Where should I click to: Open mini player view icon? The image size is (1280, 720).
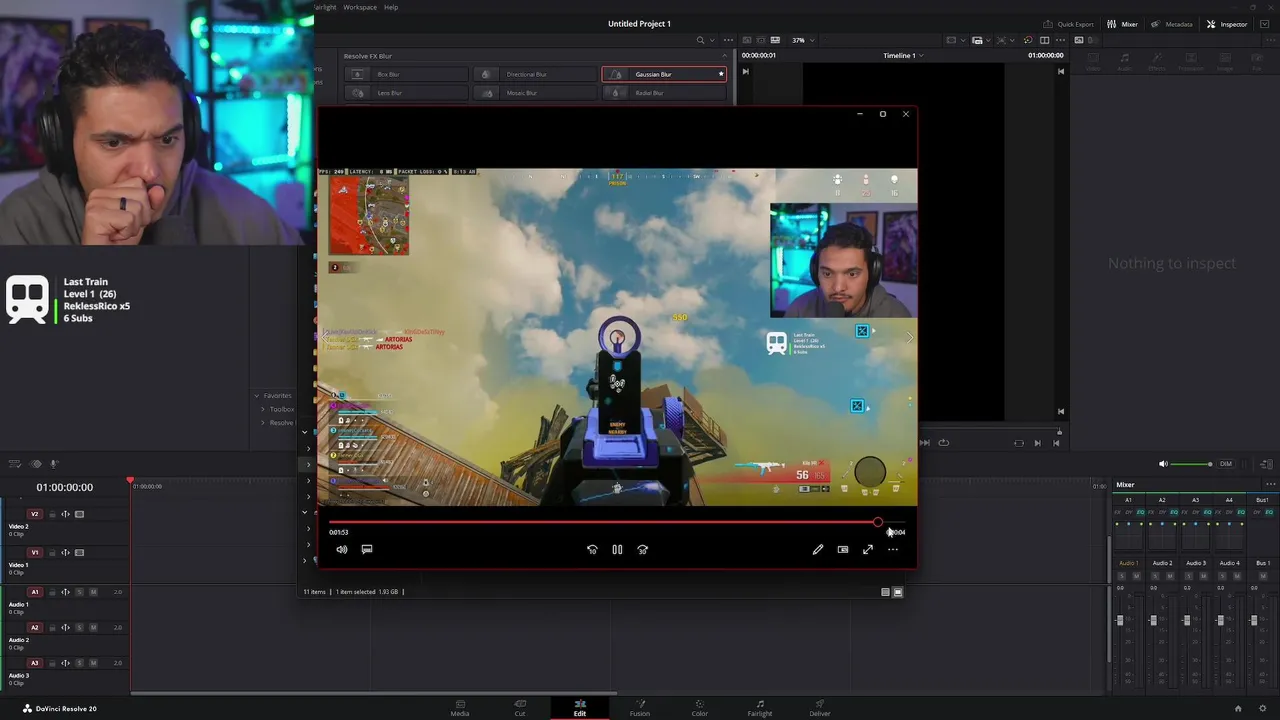(843, 549)
